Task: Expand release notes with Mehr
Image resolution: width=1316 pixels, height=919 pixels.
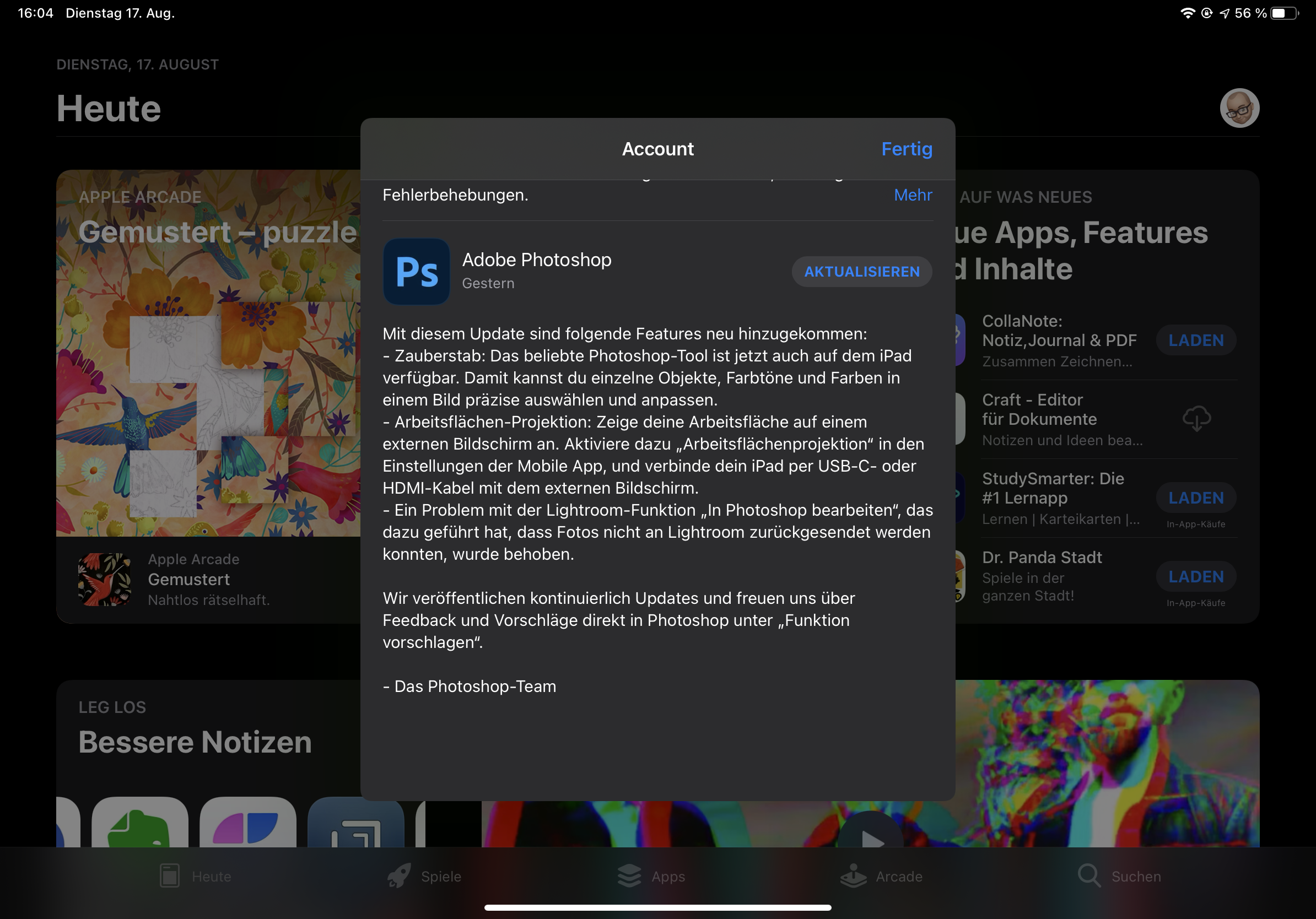Action: (913, 195)
